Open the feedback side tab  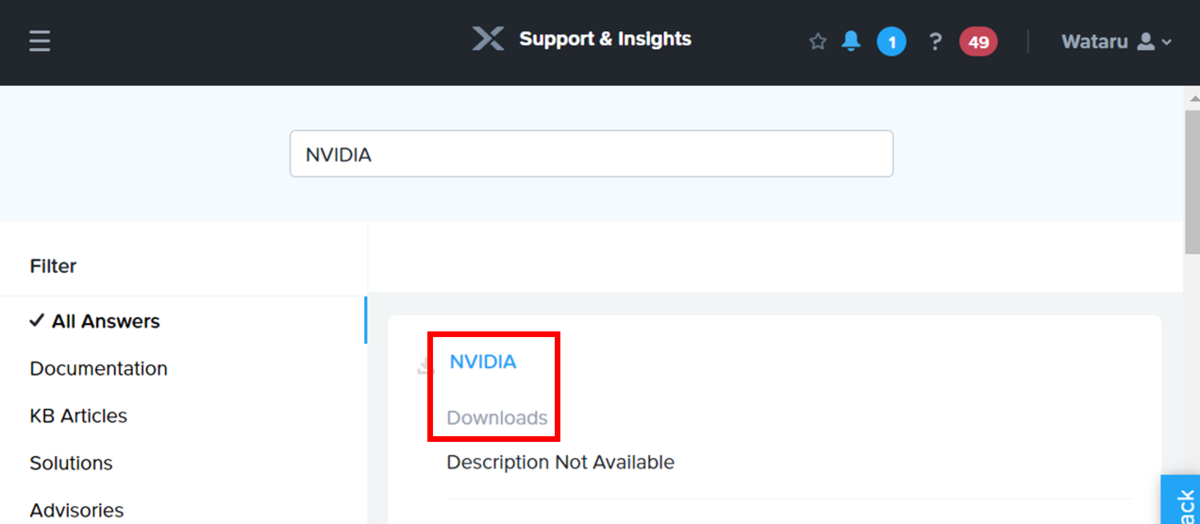[1181, 499]
